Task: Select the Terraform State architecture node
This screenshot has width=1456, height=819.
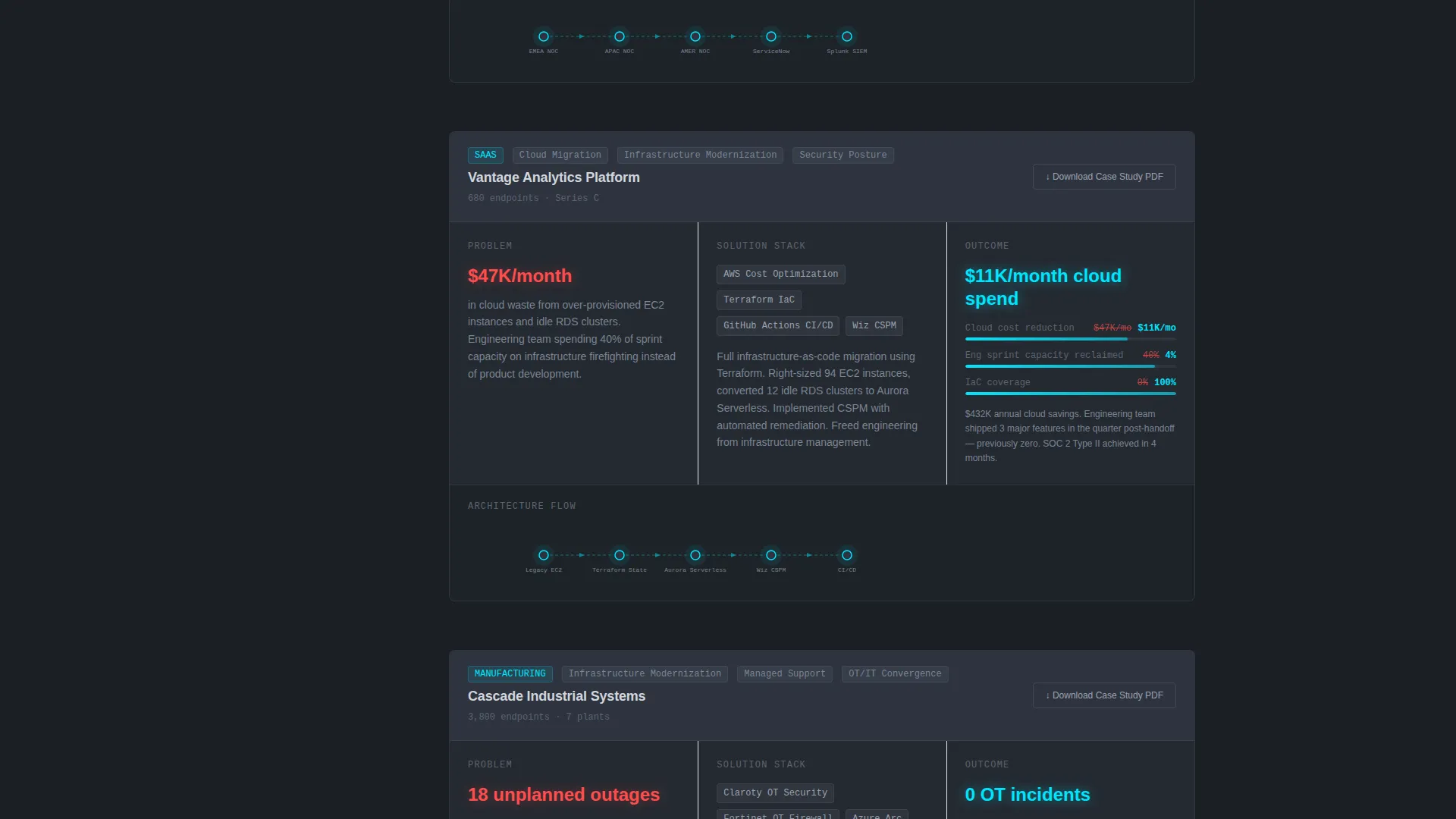Action: point(620,555)
